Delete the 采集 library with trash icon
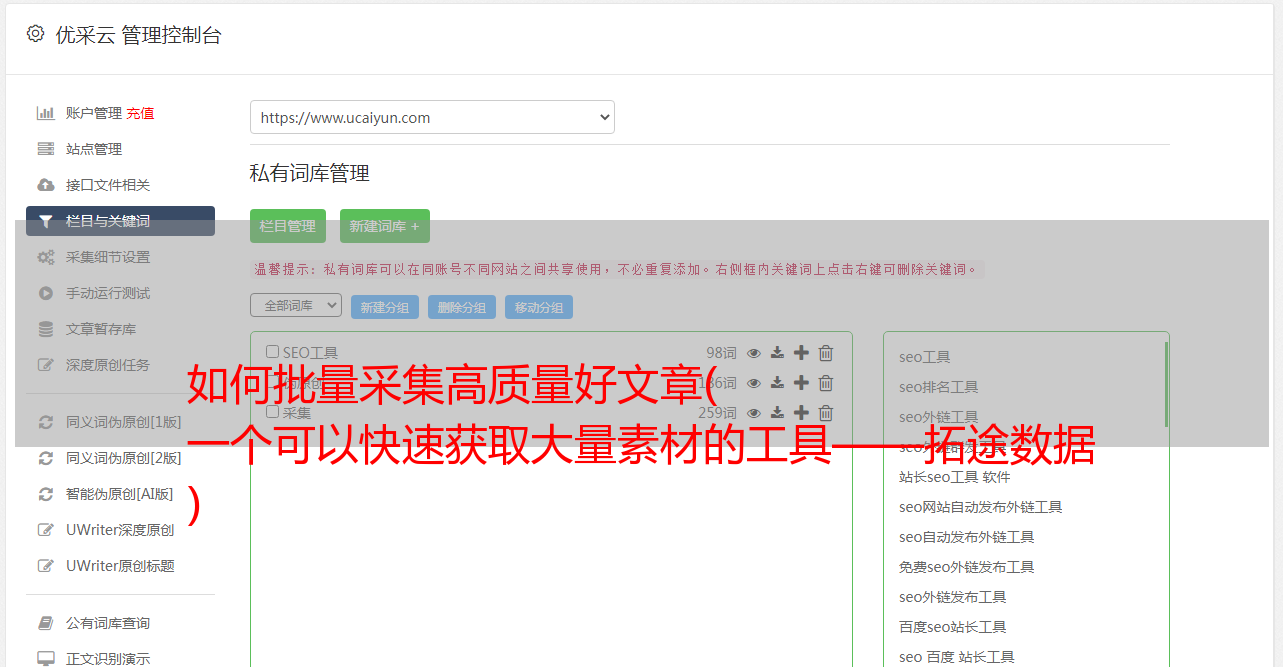 pyautogui.click(x=826, y=413)
